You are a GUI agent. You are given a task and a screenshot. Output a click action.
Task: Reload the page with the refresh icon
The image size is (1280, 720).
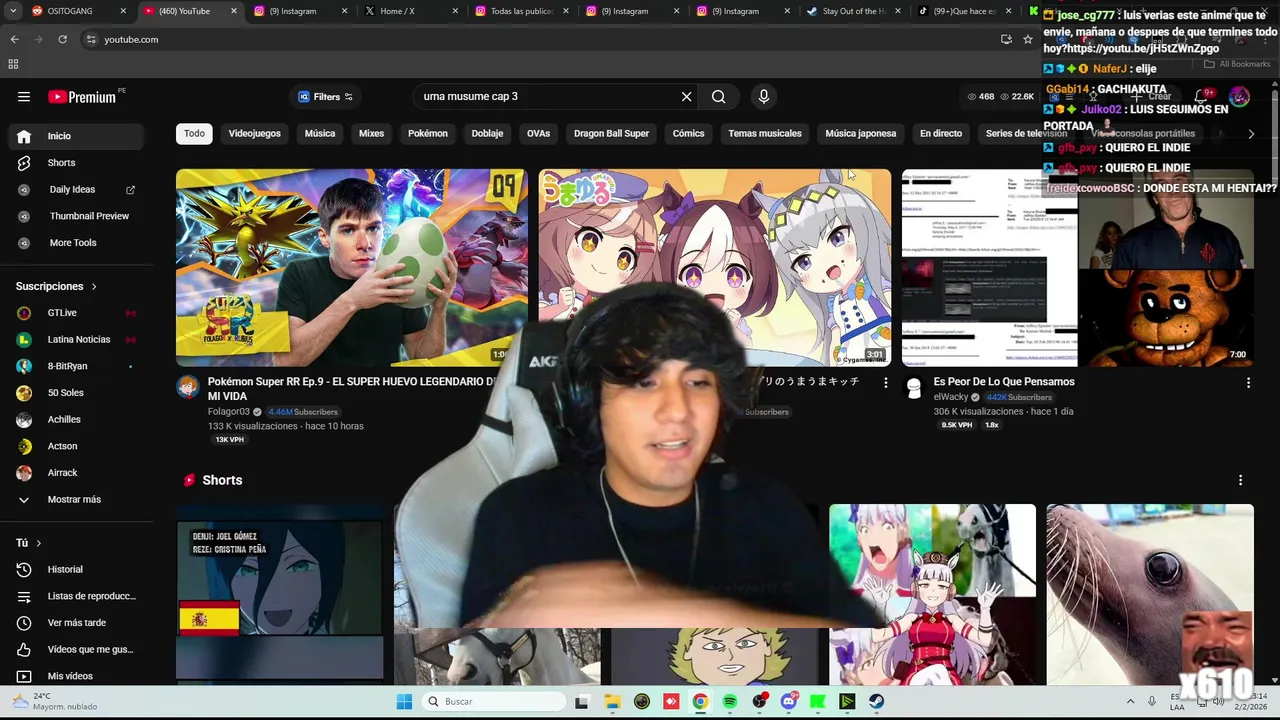pyautogui.click(x=62, y=39)
